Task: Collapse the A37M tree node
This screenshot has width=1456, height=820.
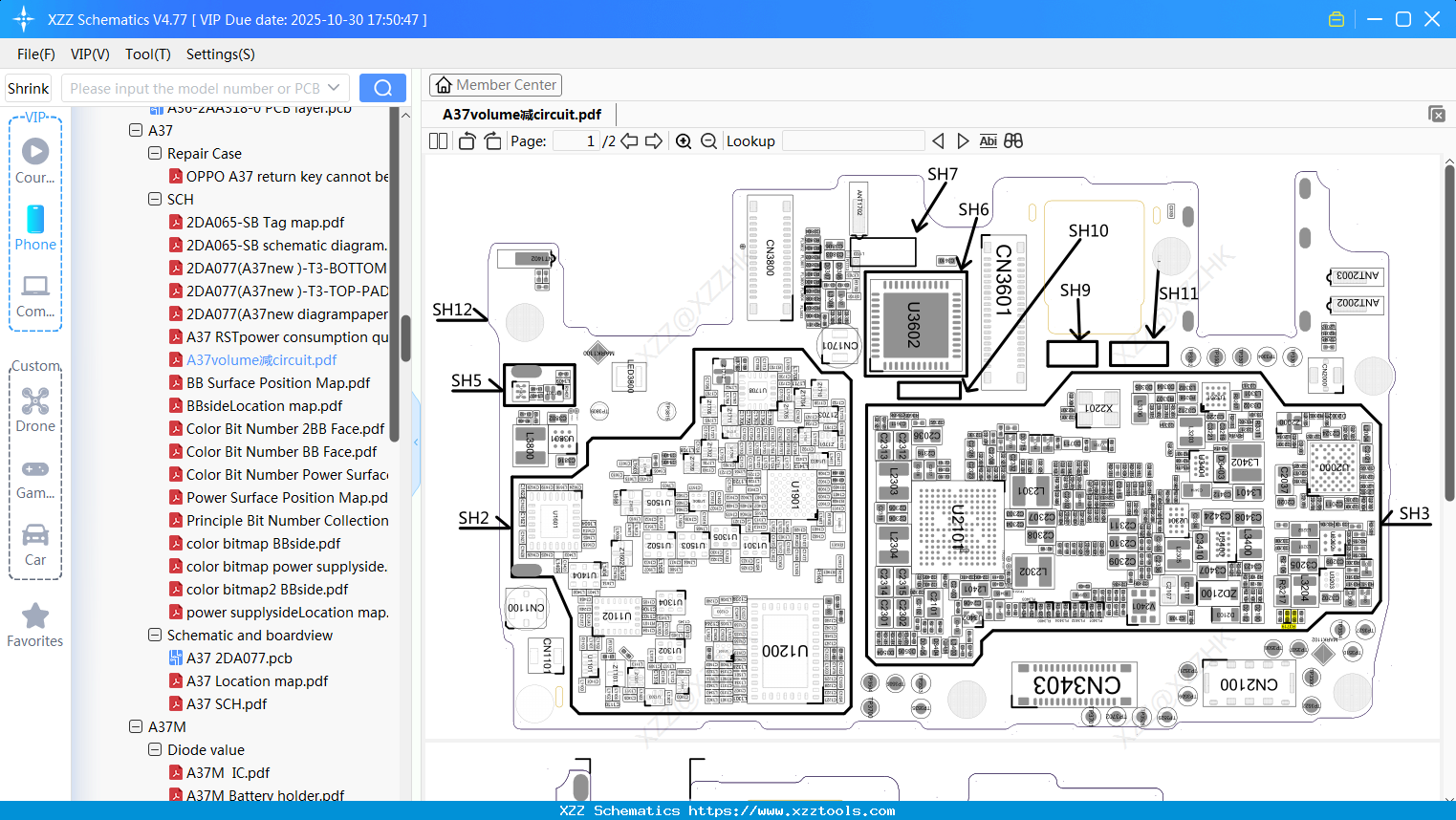Action: (x=136, y=726)
